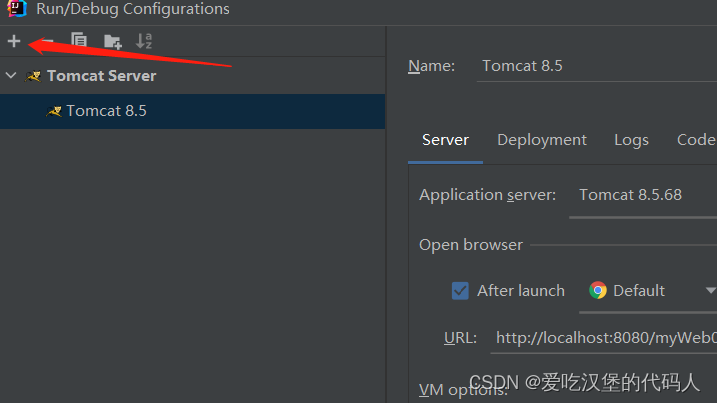
Task: Open the Default browser dropdown
Action: [648, 291]
